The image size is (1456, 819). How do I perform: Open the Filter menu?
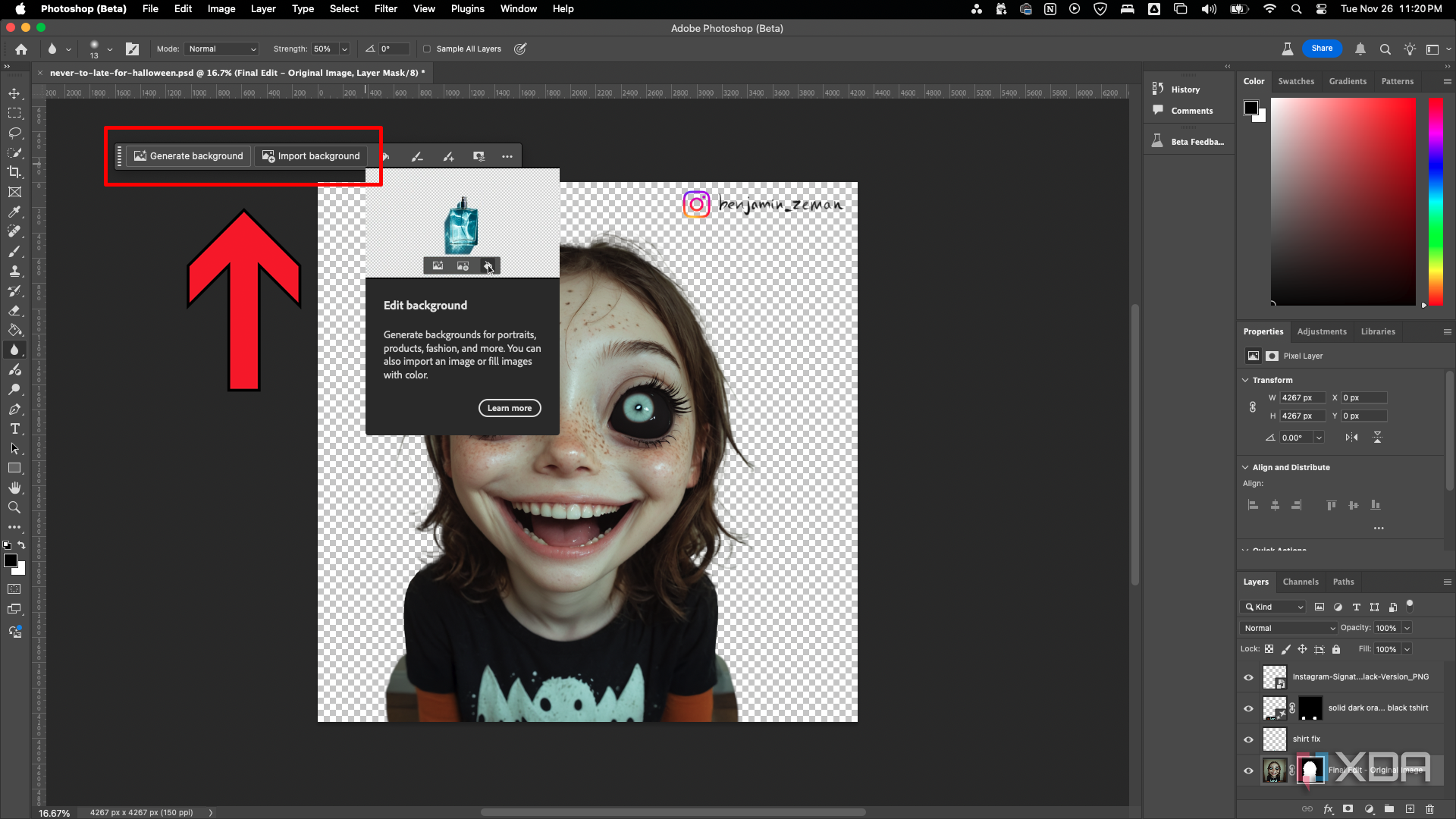385,8
